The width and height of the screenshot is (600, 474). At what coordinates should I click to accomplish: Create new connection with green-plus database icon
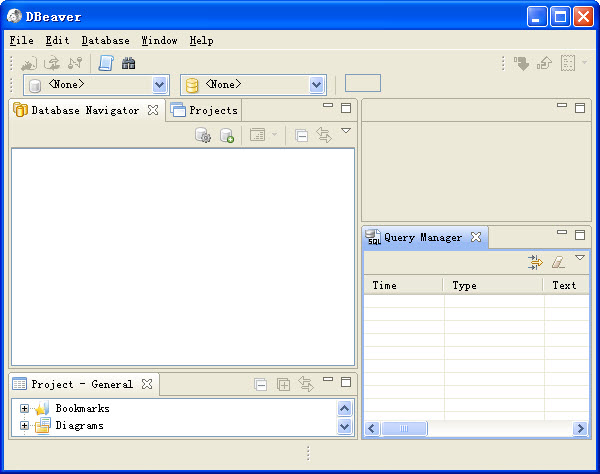[227, 135]
